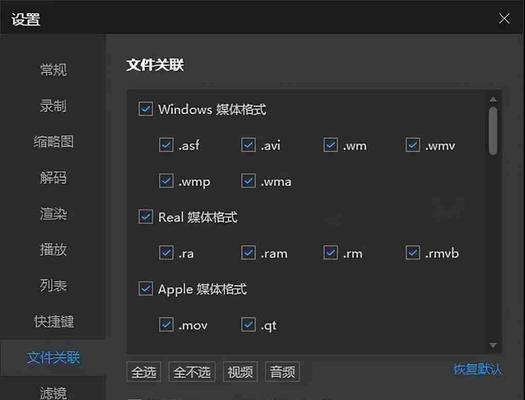This screenshot has width=525, height=400.
Task: Toggle the .mov checkbox
Action: point(166,325)
